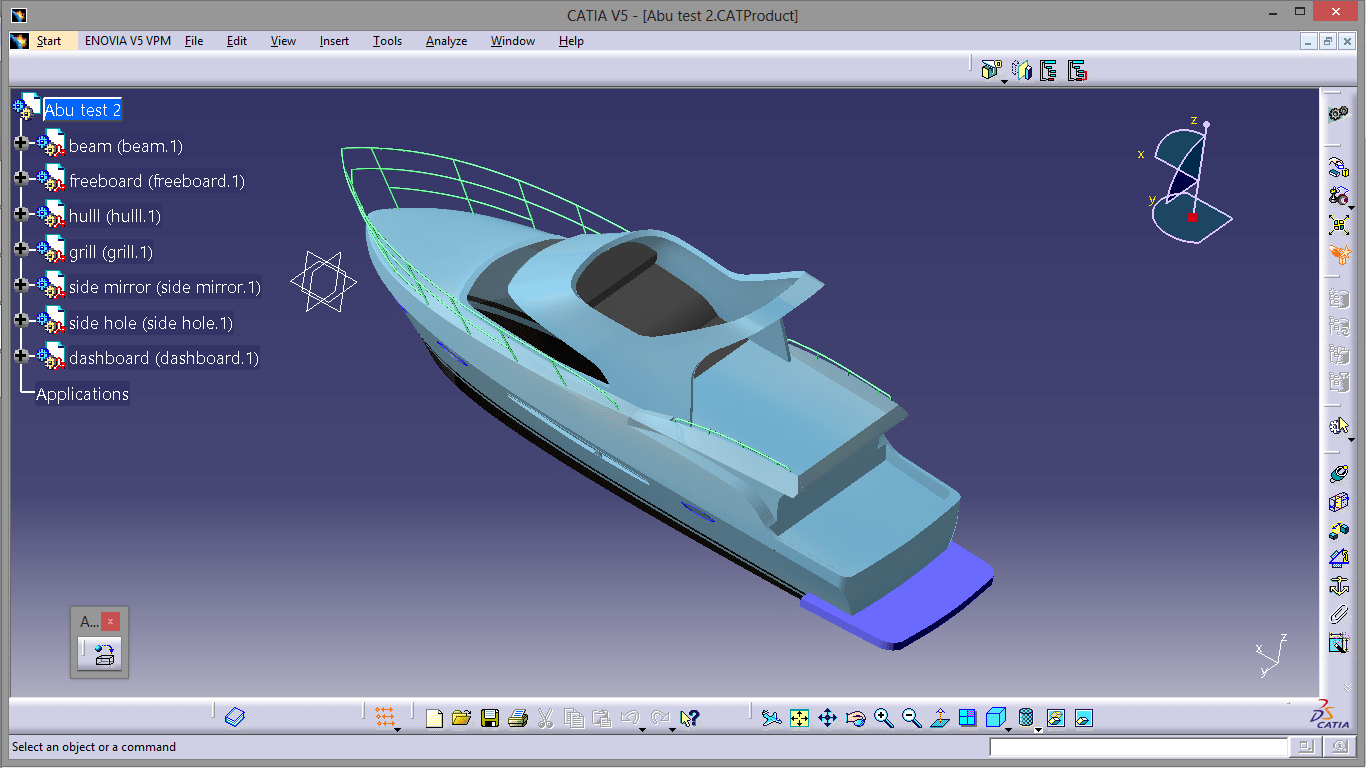
Task: Open the Start menu
Action: [x=49, y=41]
